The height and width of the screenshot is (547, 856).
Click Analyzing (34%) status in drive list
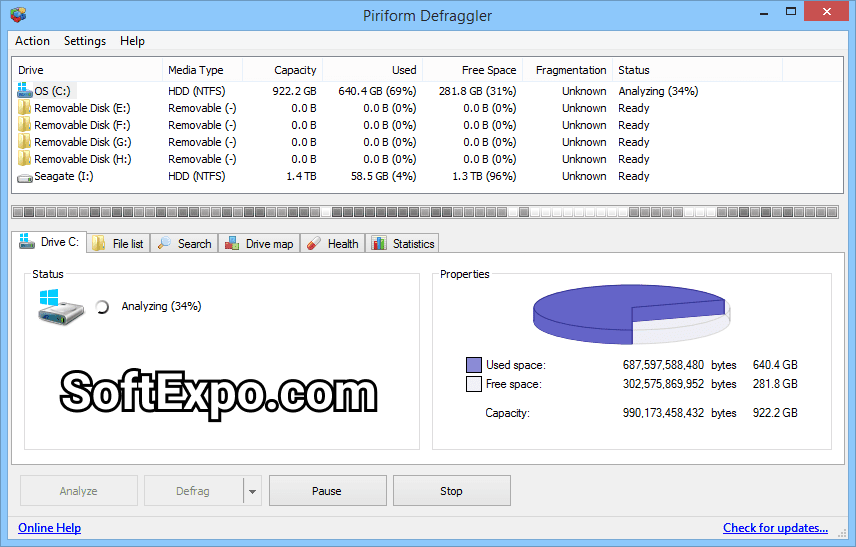[658, 91]
